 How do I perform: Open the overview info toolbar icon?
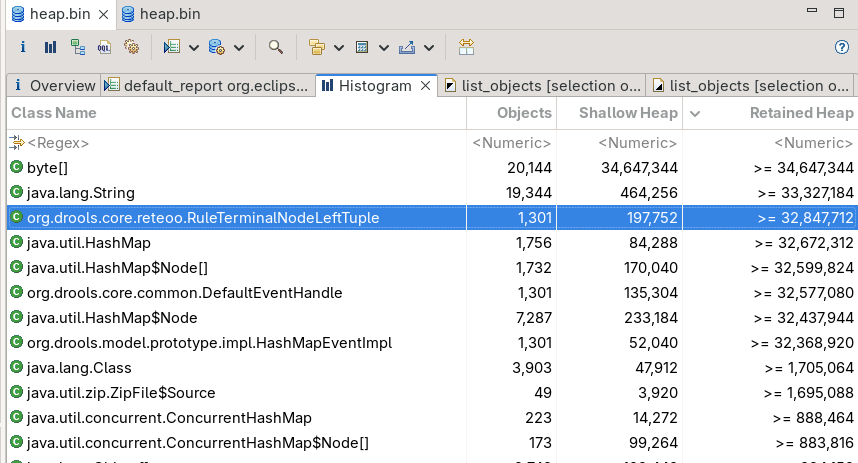(22, 47)
